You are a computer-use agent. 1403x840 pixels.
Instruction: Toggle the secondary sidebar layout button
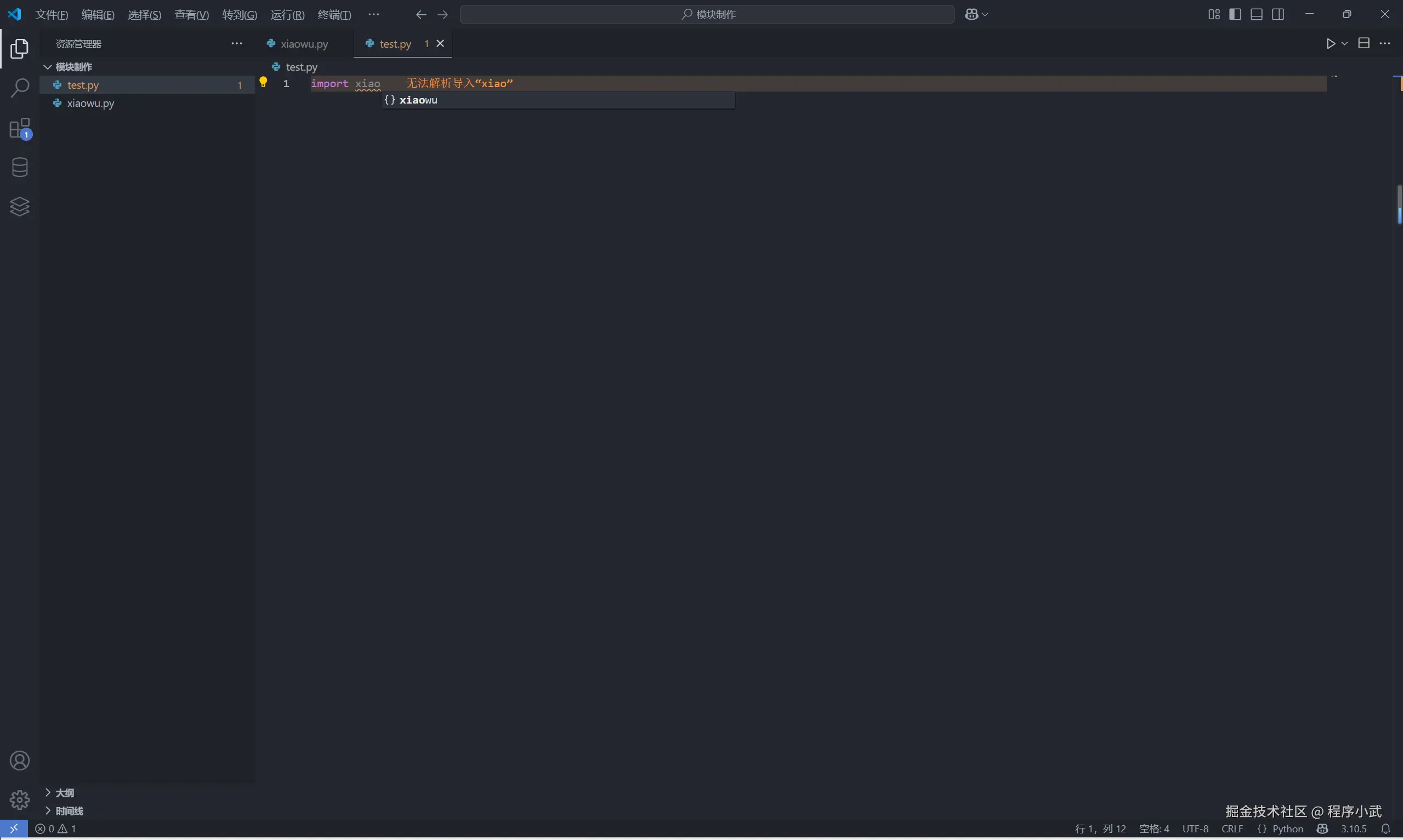[1278, 14]
